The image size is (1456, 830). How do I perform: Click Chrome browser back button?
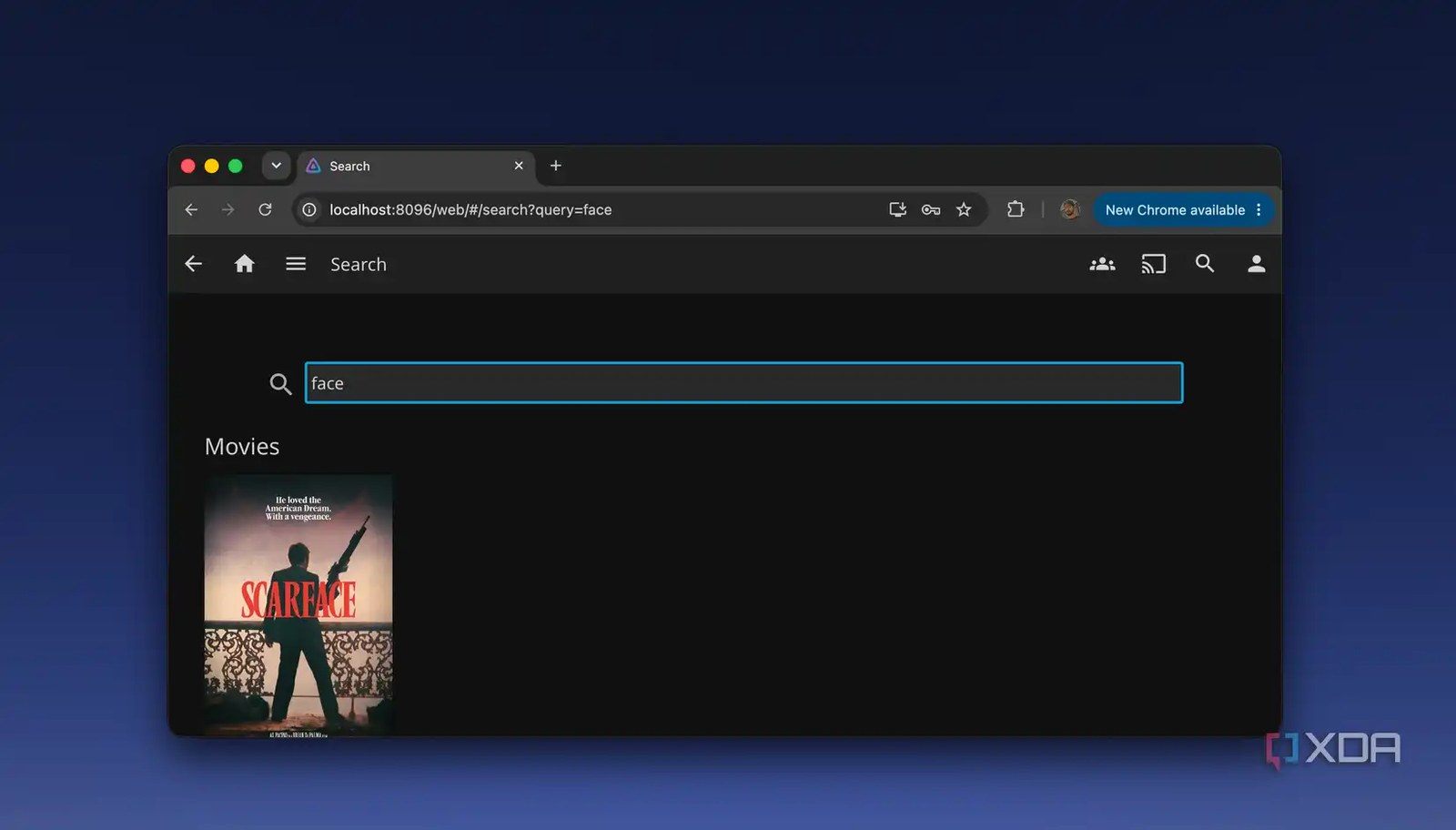point(191,209)
